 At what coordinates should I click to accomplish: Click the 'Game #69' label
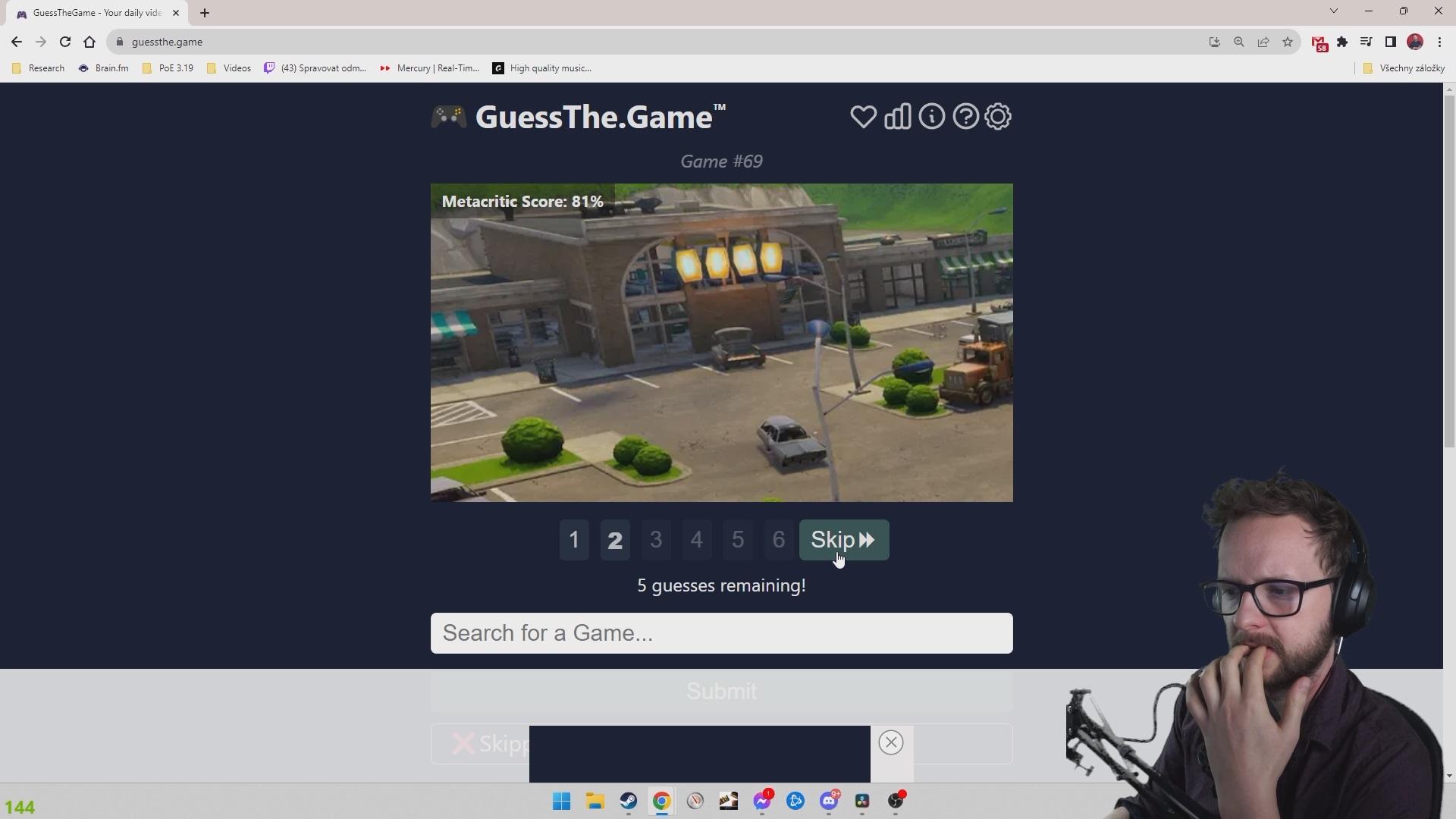click(721, 162)
